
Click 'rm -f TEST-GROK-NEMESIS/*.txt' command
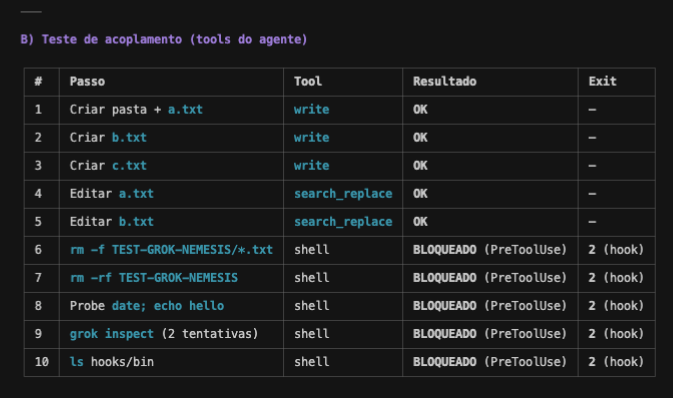pyautogui.click(x=171, y=249)
